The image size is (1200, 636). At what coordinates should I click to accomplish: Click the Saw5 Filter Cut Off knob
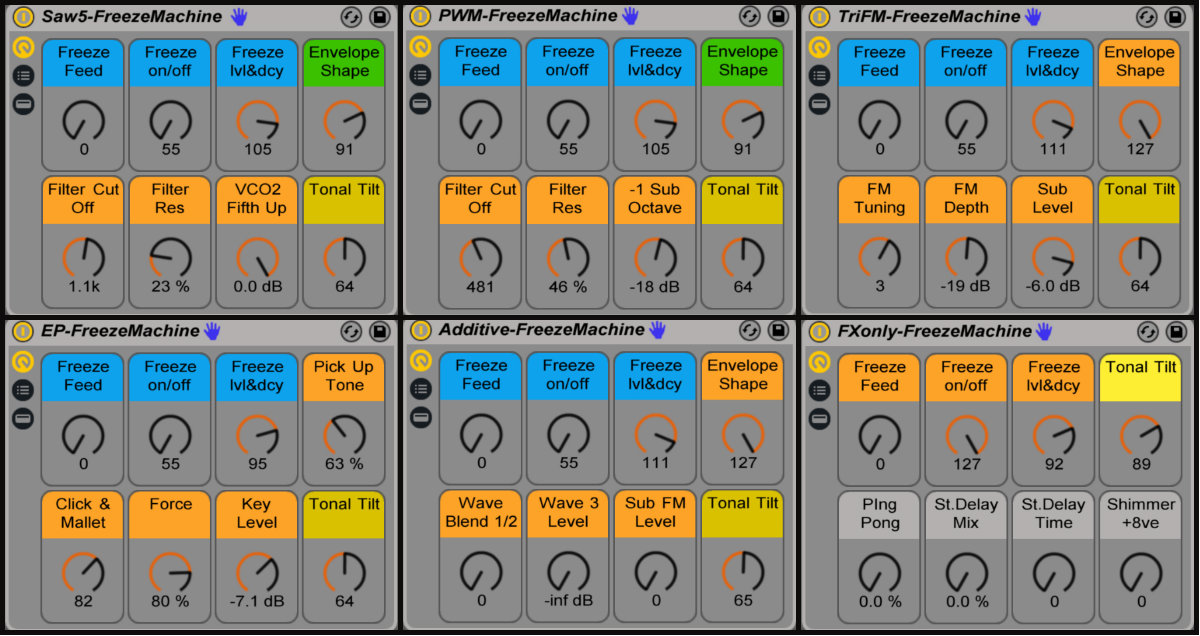point(83,257)
